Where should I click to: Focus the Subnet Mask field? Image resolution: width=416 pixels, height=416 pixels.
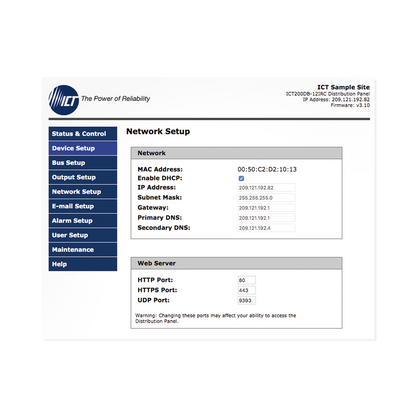tap(266, 198)
